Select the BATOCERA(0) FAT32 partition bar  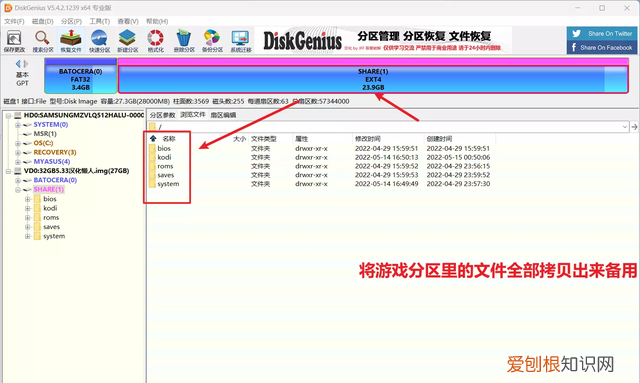(x=80, y=76)
